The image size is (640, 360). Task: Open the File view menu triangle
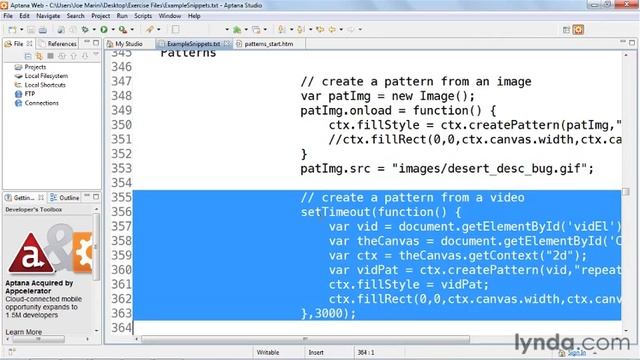pos(96,54)
